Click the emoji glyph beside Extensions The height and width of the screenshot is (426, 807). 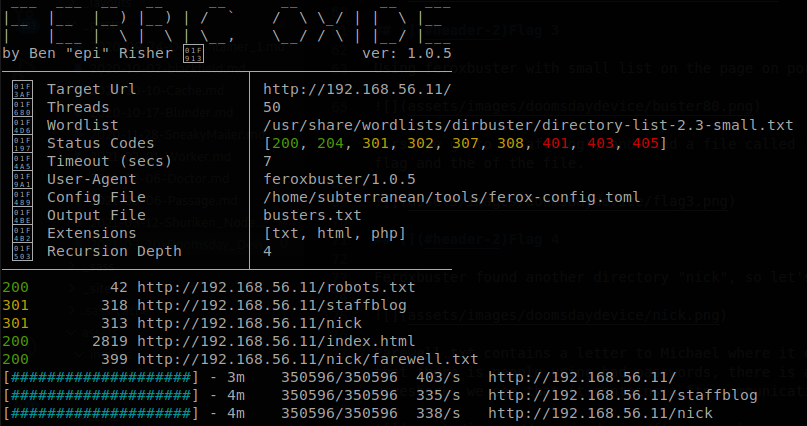[x=22, y=234]
